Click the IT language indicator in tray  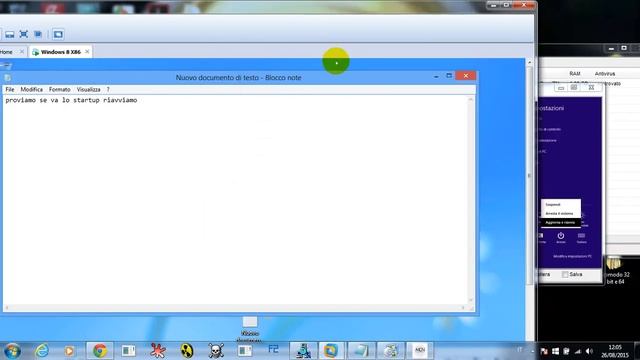pos(520,350)
